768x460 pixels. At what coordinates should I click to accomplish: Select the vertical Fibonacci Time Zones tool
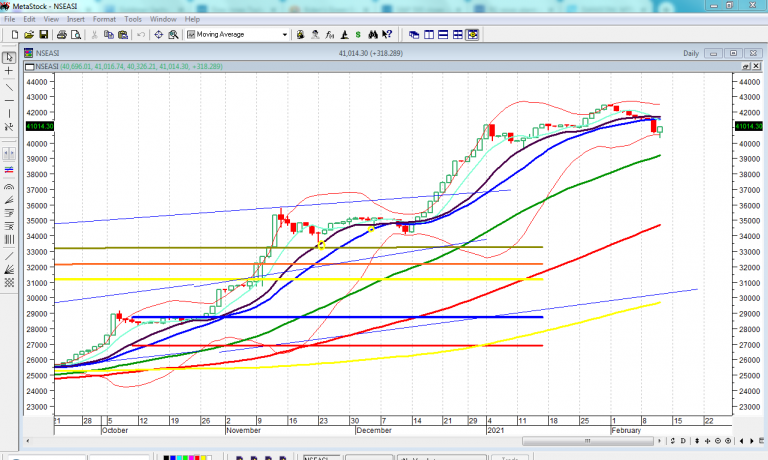(9, 240)
